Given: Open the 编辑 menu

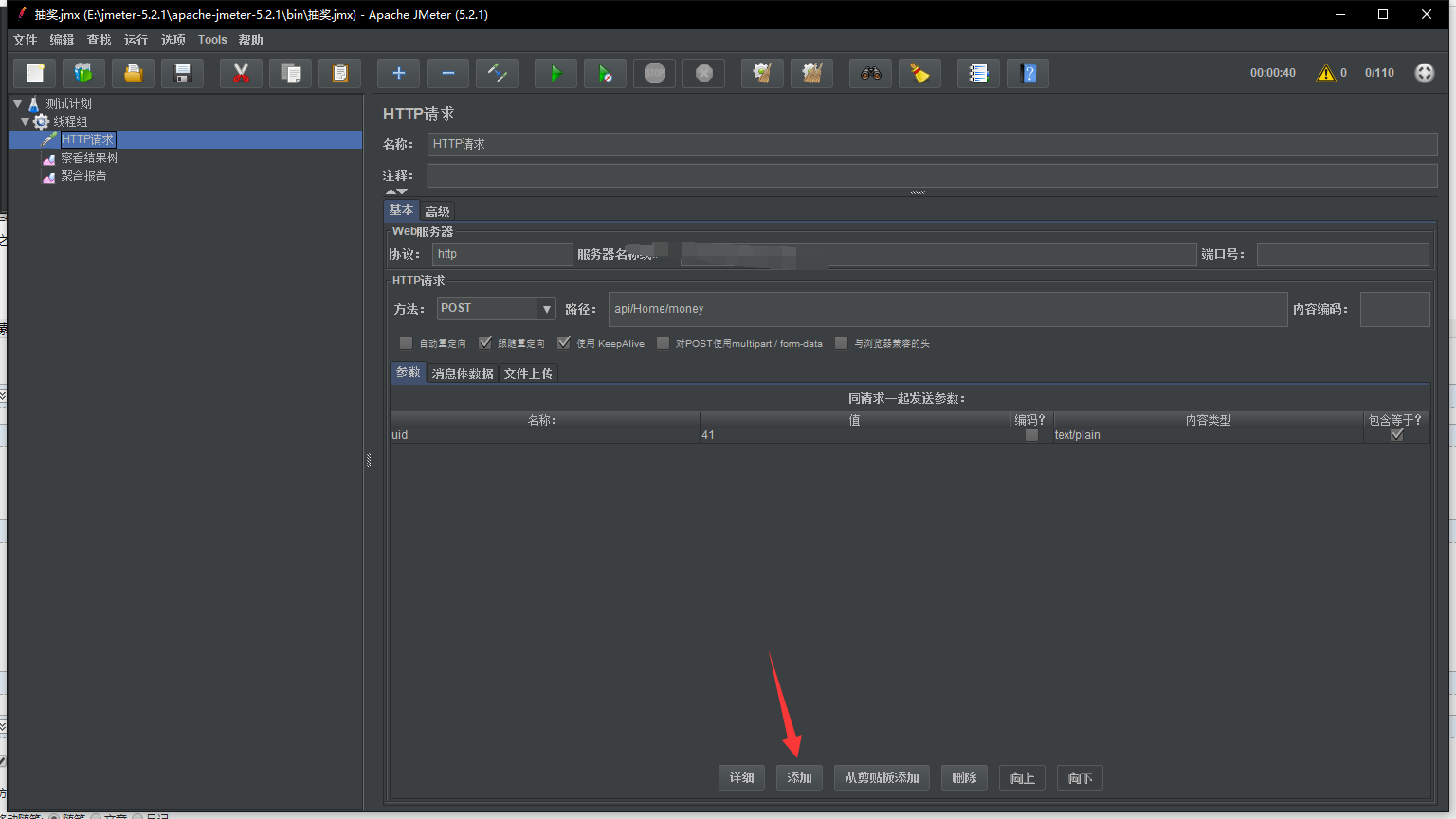Looking at the screenshot, I should pos(62,40).
